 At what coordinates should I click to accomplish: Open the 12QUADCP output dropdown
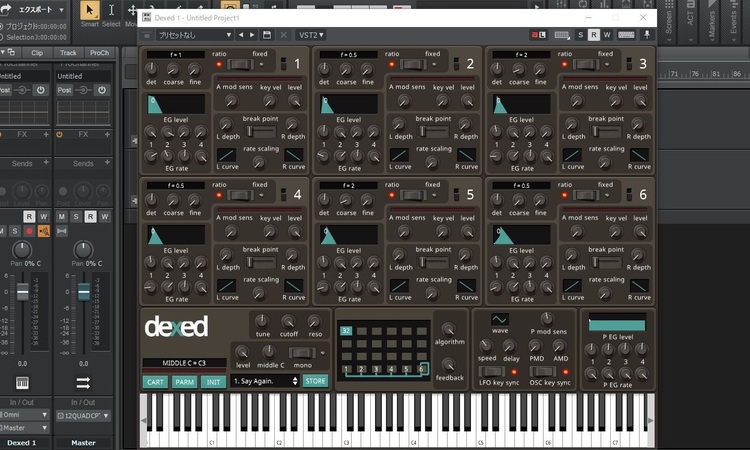pos(83,416)
